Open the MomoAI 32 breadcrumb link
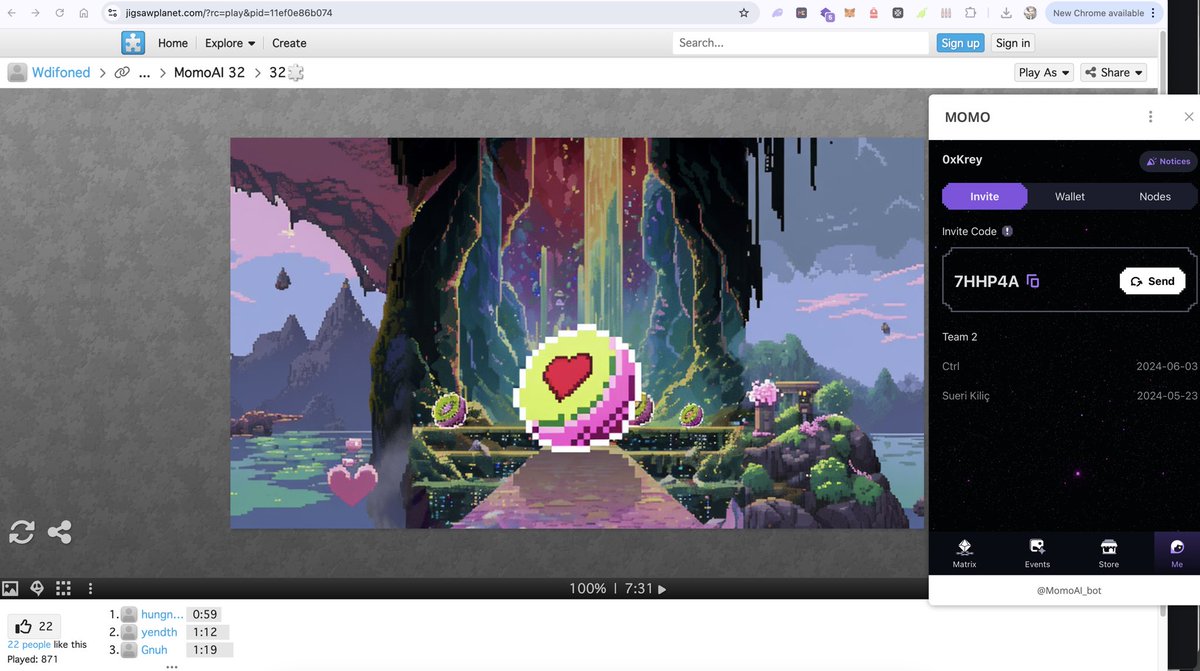Screen dimensions: 1200x671 point(209,72)
